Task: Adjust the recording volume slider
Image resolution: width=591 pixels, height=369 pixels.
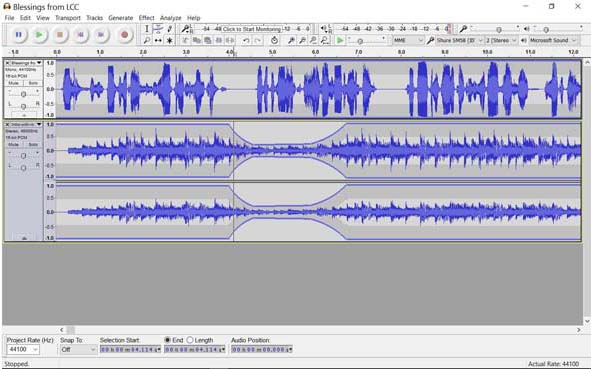Action: point(499,29)
